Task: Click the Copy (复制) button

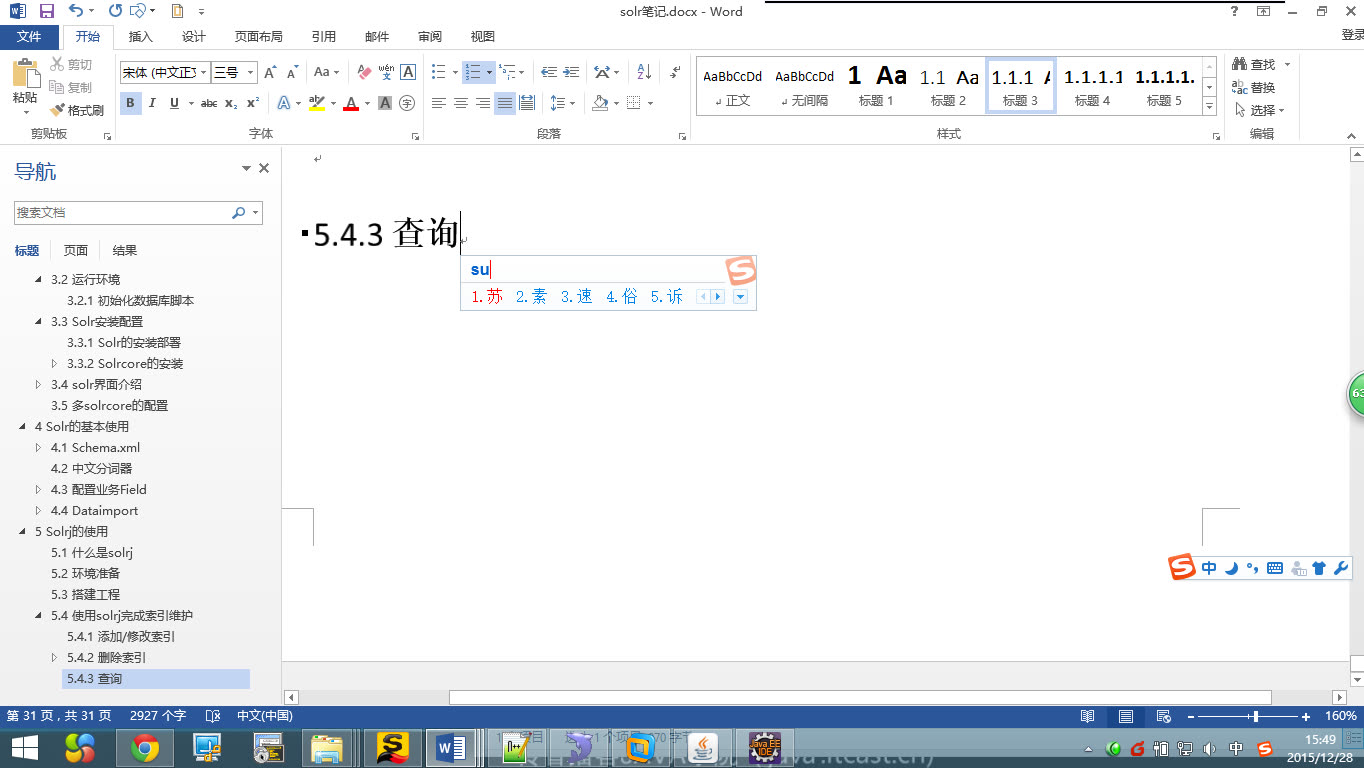Action: pos(71,87)
